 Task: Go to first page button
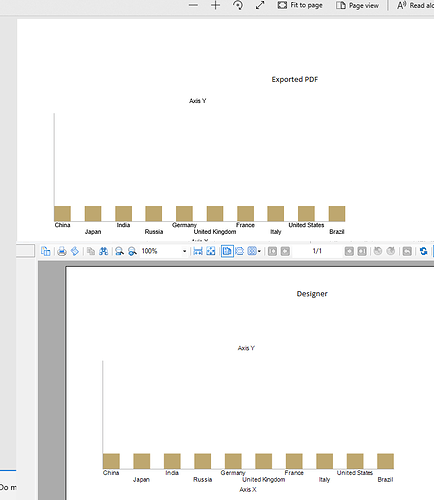(272, 251)
